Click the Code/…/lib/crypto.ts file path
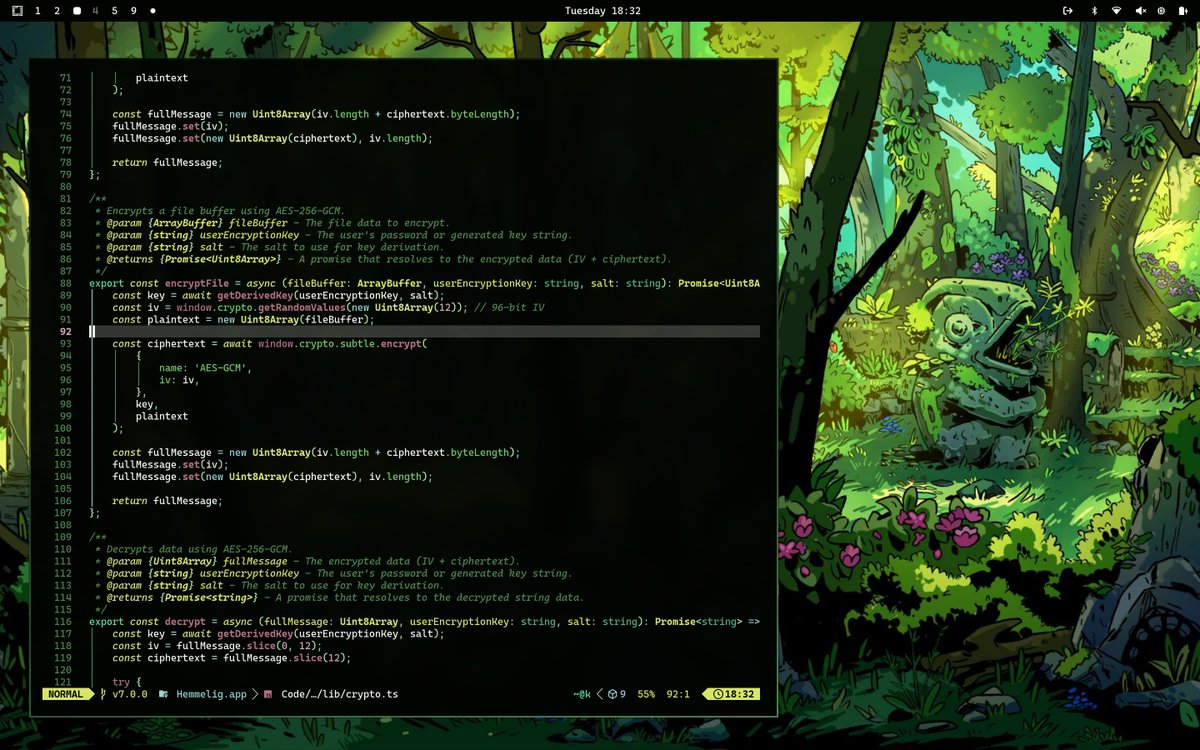Screen dimensions: 1200x750 pos(339,694)
